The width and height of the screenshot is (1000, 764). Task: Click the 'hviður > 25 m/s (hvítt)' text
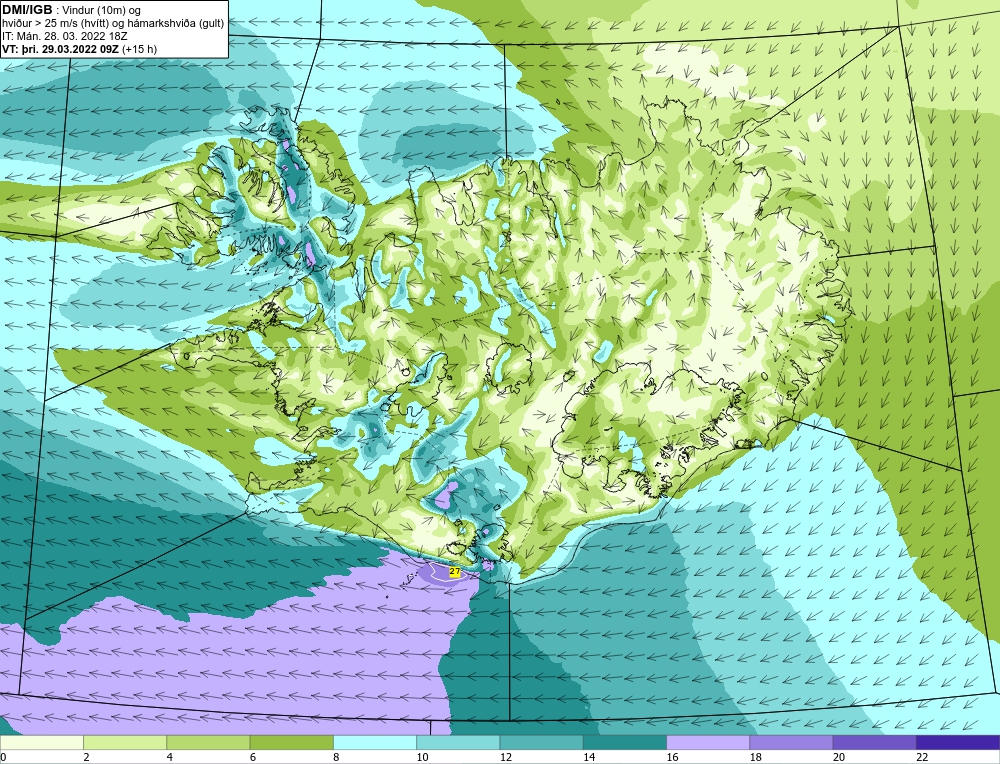54,23
